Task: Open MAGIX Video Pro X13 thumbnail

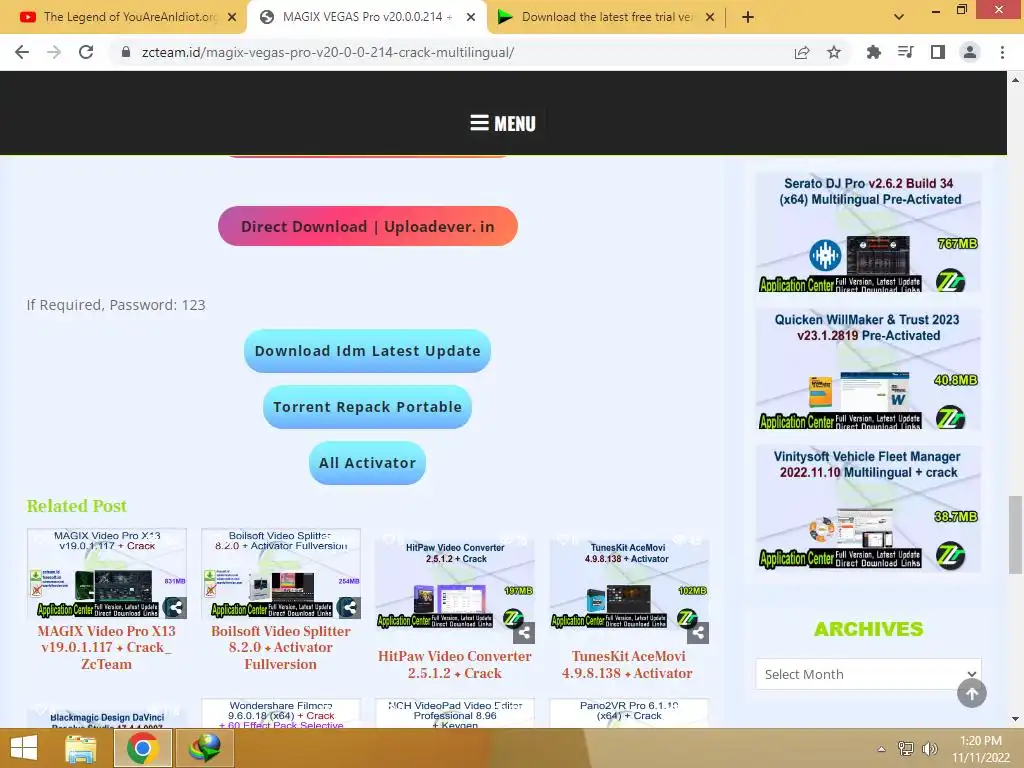Action: [106, 574]
